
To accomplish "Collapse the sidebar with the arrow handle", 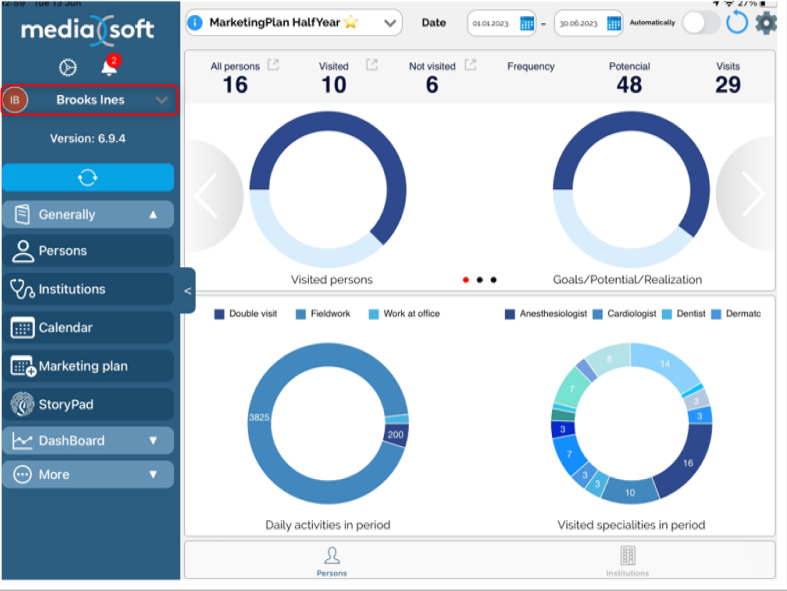I will pyautogui.click(x=187, y=291).
